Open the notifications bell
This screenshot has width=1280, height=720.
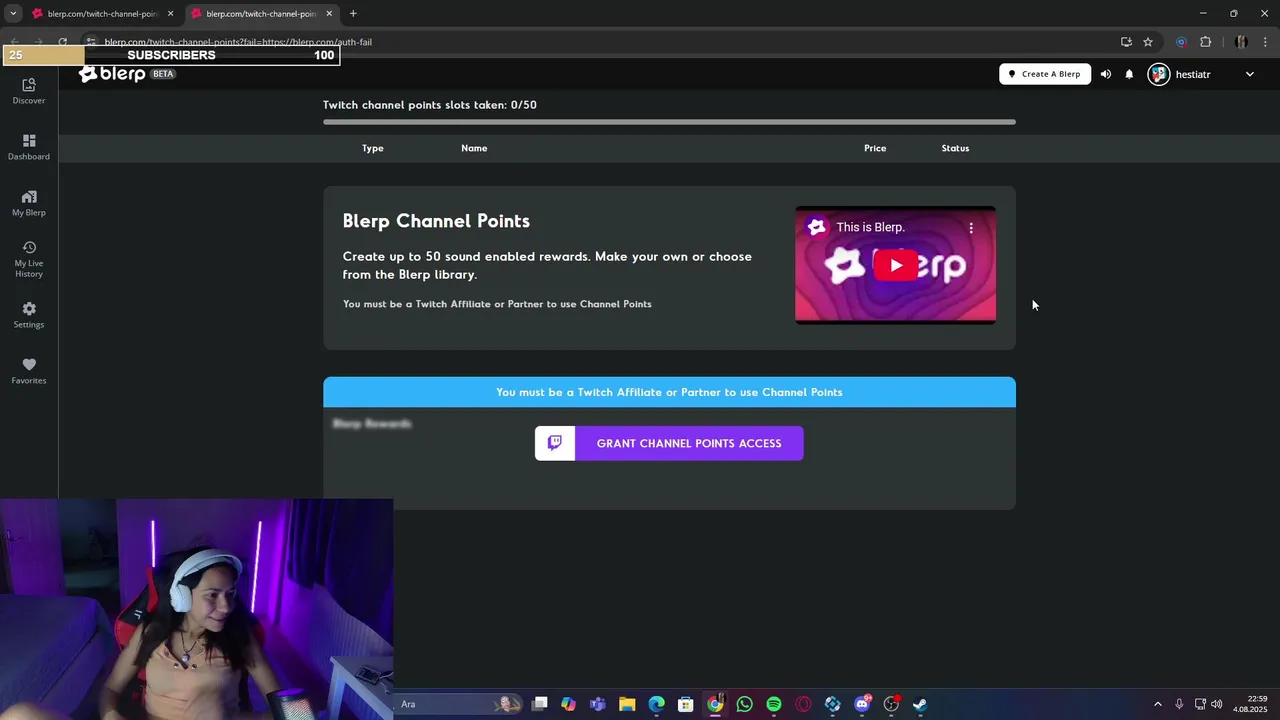[1129, 74]
